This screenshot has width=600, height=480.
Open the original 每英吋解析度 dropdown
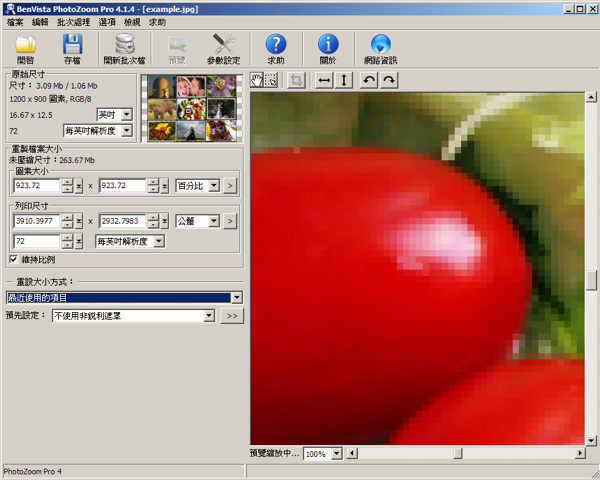tap(127, 131)
